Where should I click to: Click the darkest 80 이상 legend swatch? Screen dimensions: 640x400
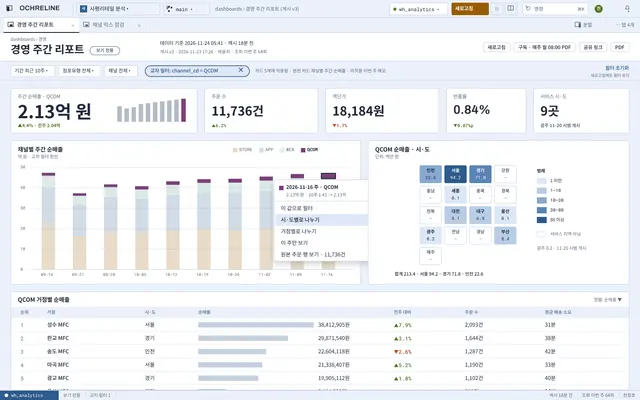541,220
